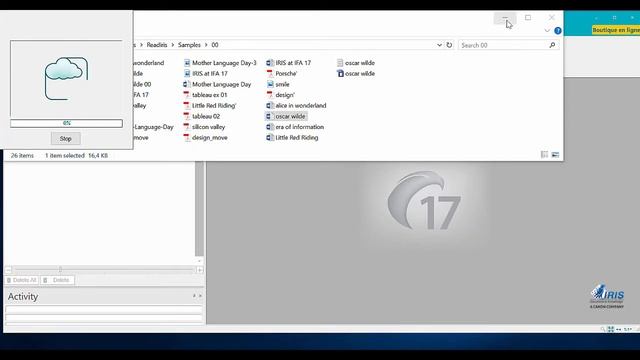640x360 pixels.
Task: Refresh the Explorer folder view
Action: click(x=449, y=45)
